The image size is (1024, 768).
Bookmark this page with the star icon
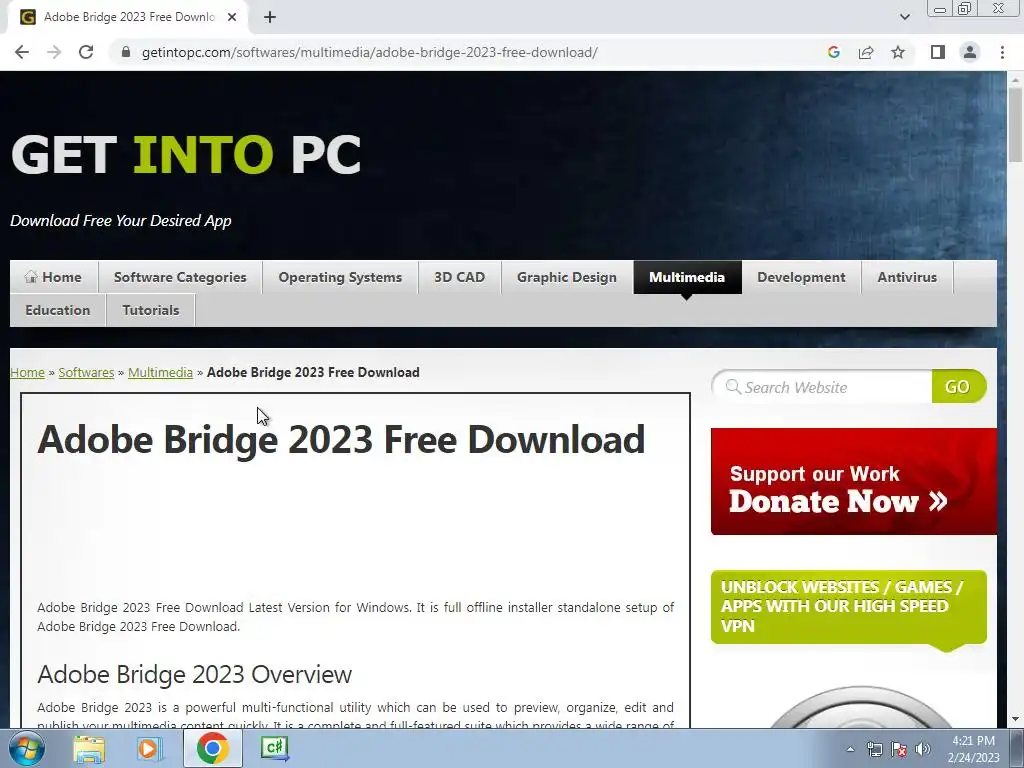click(898, 52)
